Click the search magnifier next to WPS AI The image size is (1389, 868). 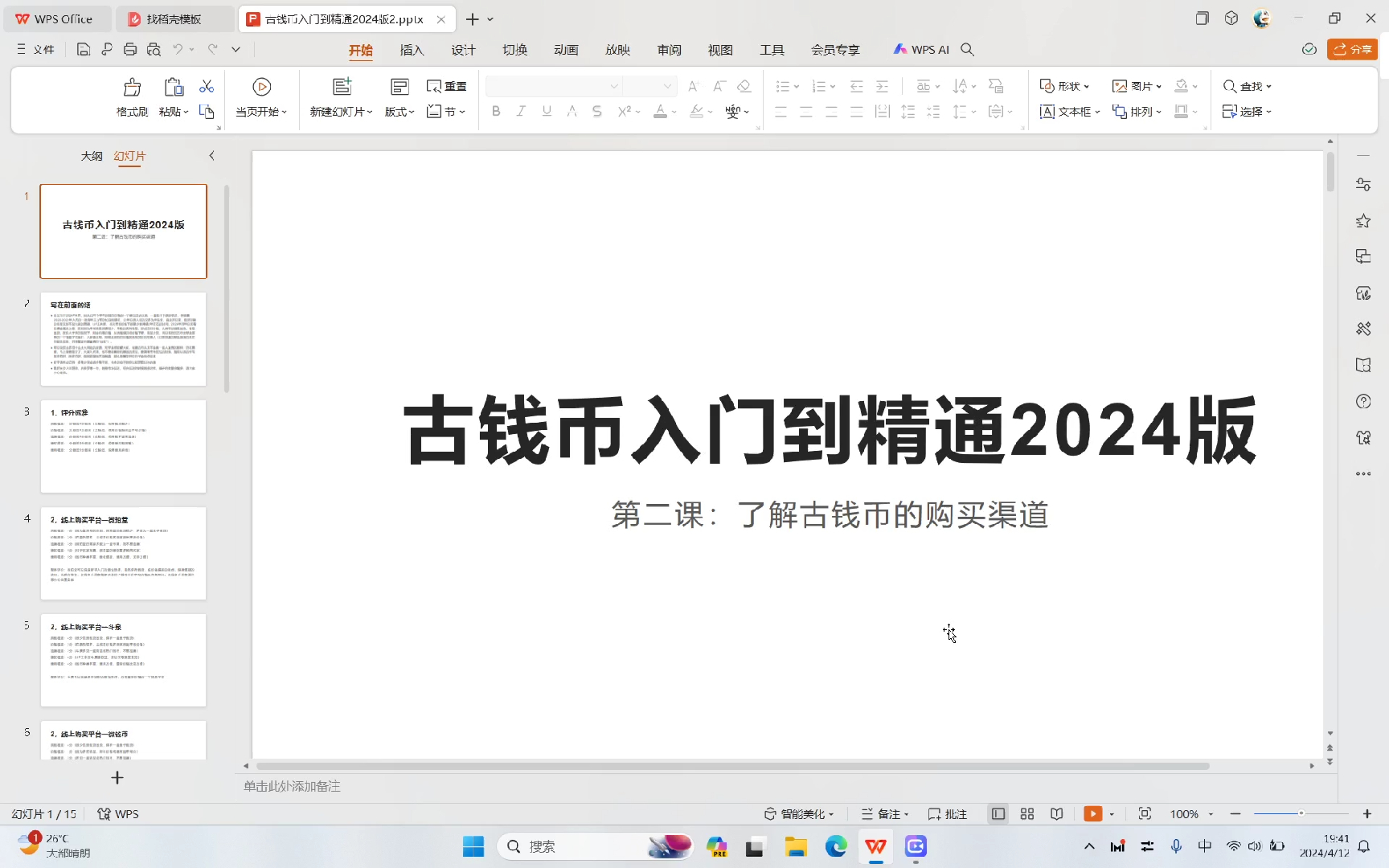968,50
